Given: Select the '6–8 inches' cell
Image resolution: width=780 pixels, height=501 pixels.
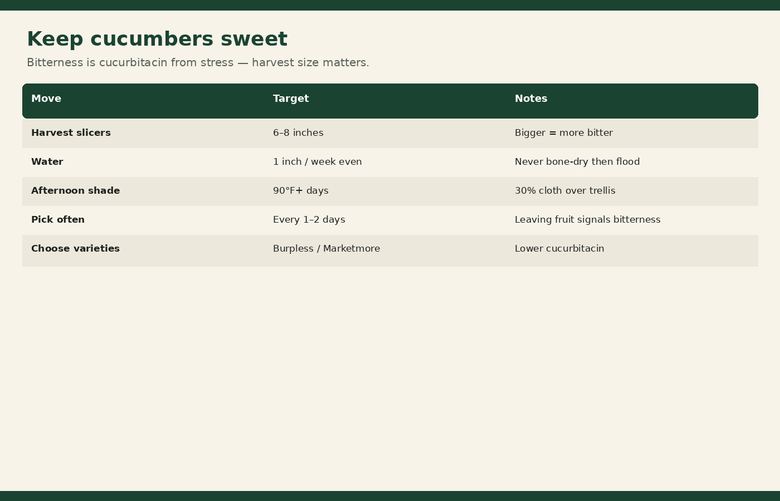Looking at the screenshot, I should coord(298,133).
